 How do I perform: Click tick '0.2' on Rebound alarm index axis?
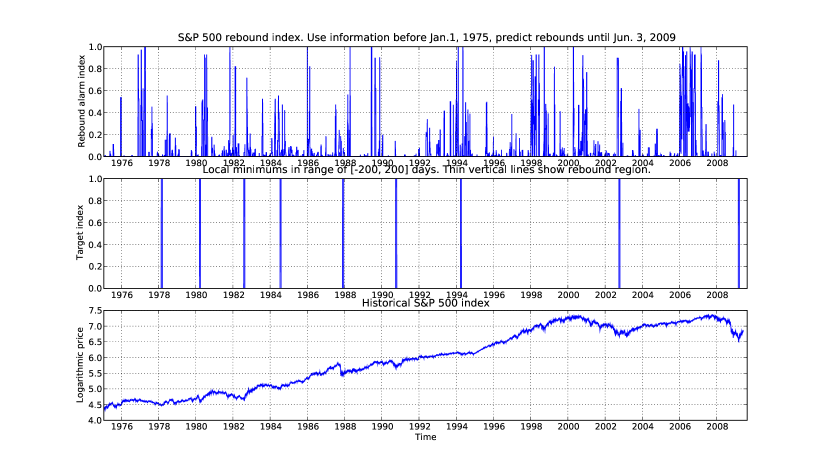[x=95, y=135]
